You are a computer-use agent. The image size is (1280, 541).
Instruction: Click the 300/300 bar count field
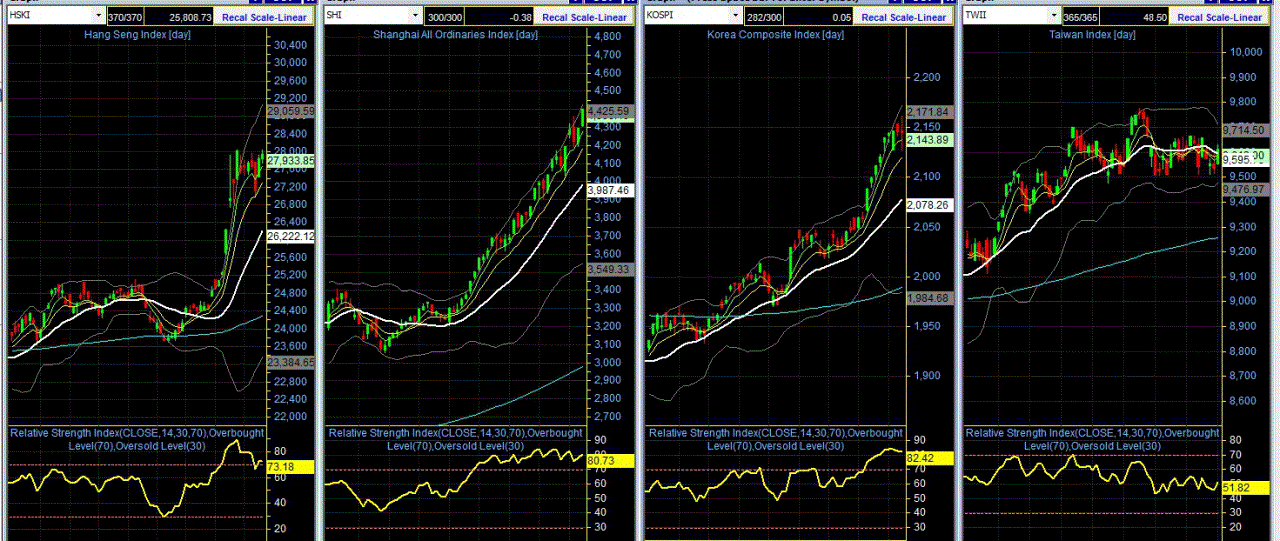click(x=446, y=16)
